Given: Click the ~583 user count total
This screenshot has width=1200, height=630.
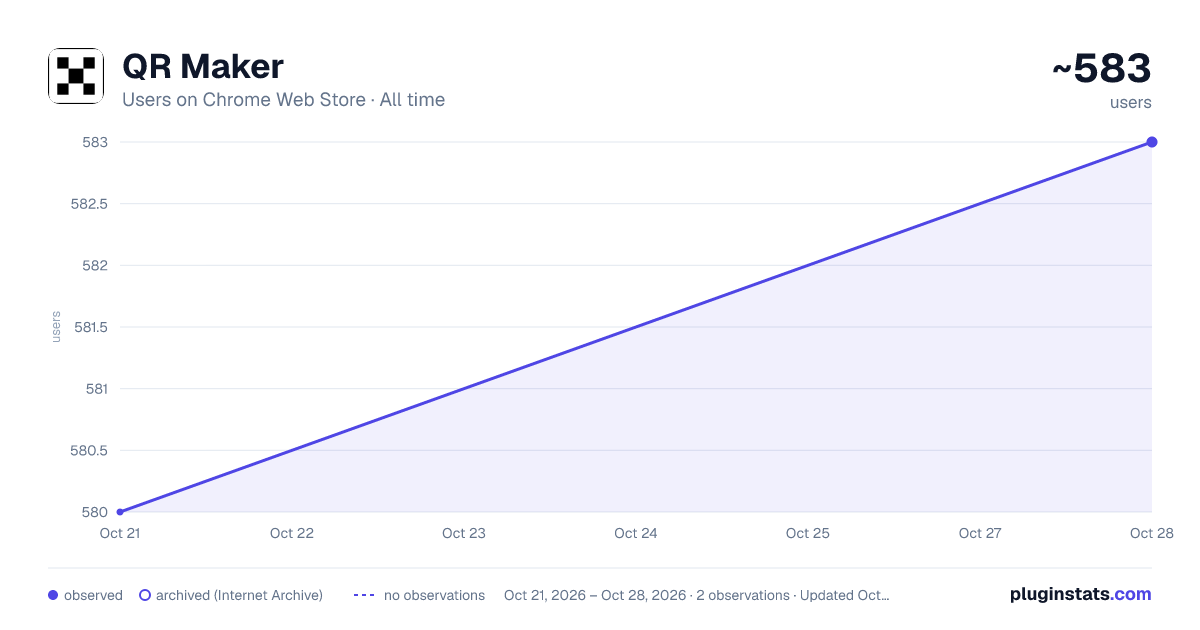Looking at the screenshot, I should pos(1102,69).
